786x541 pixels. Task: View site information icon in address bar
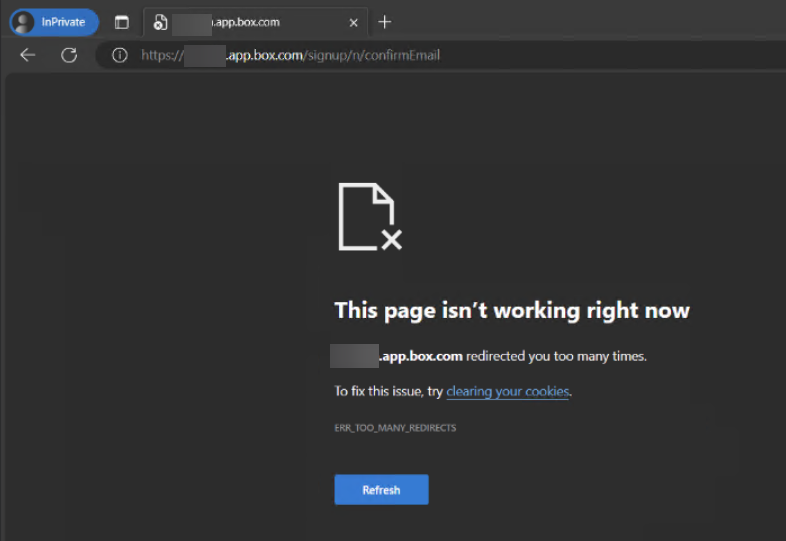[x=119, y=55]
